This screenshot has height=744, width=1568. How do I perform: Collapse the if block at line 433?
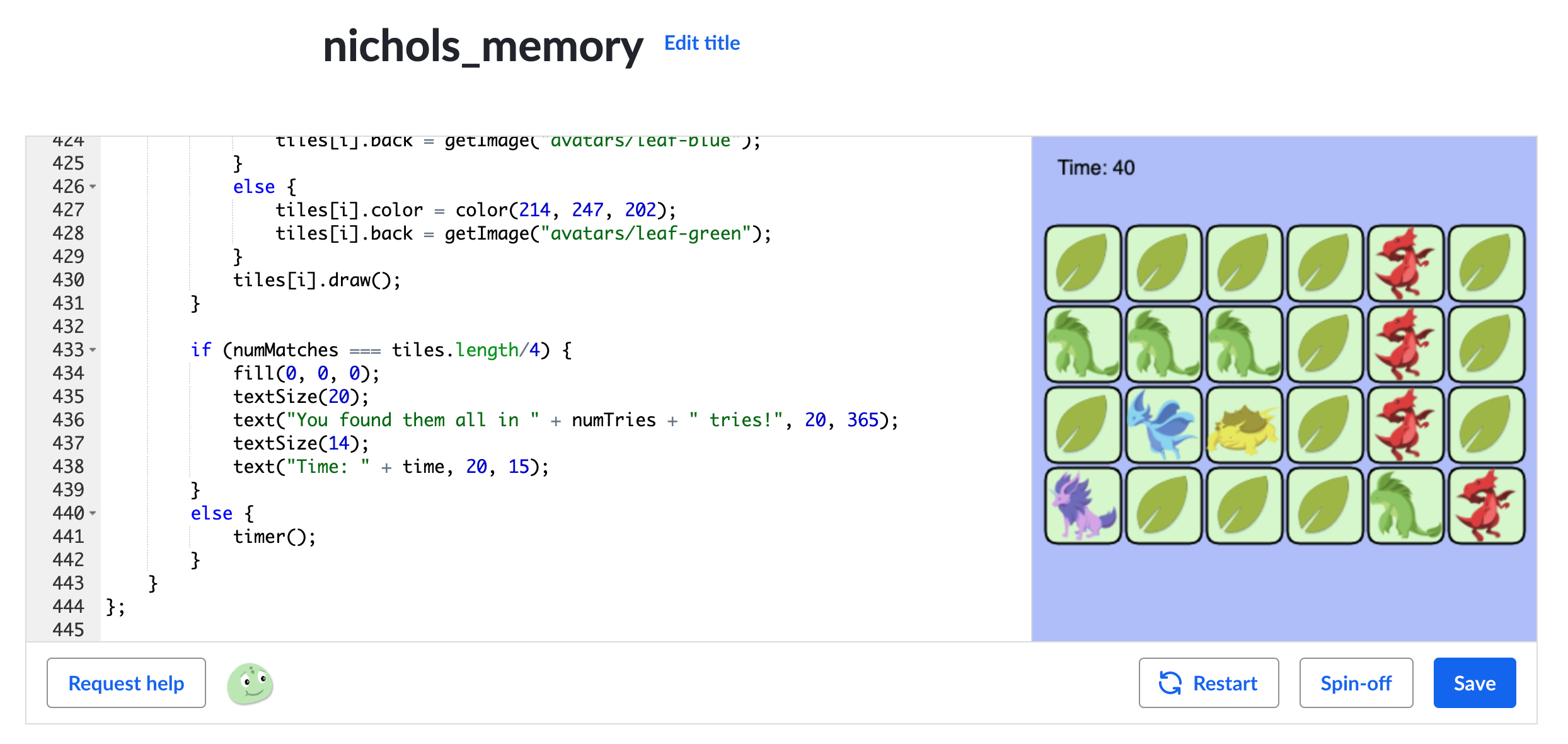[x=93, y=350]
